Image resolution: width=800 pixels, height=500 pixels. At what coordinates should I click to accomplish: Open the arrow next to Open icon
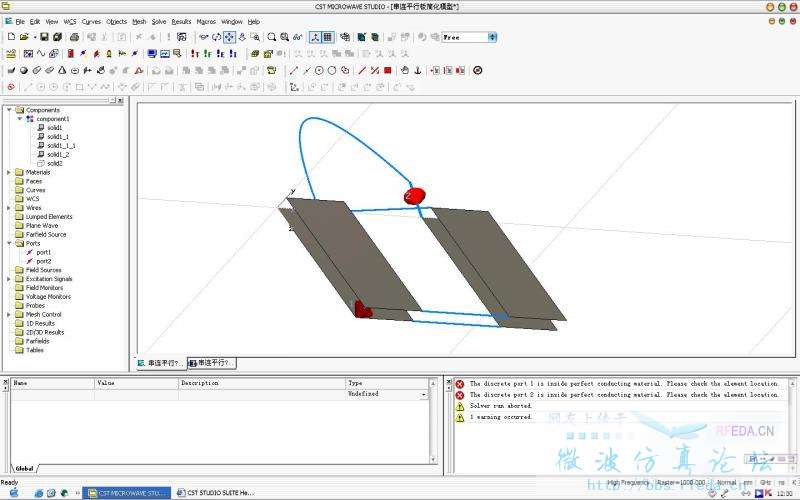click(34, 37)
